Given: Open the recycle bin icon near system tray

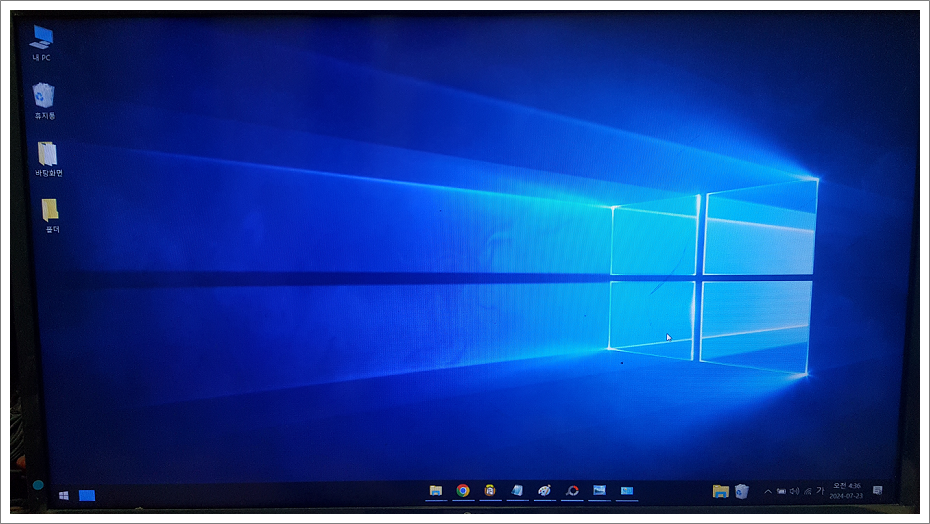Looking at the screenshot, I should click(x=741, y=491).
